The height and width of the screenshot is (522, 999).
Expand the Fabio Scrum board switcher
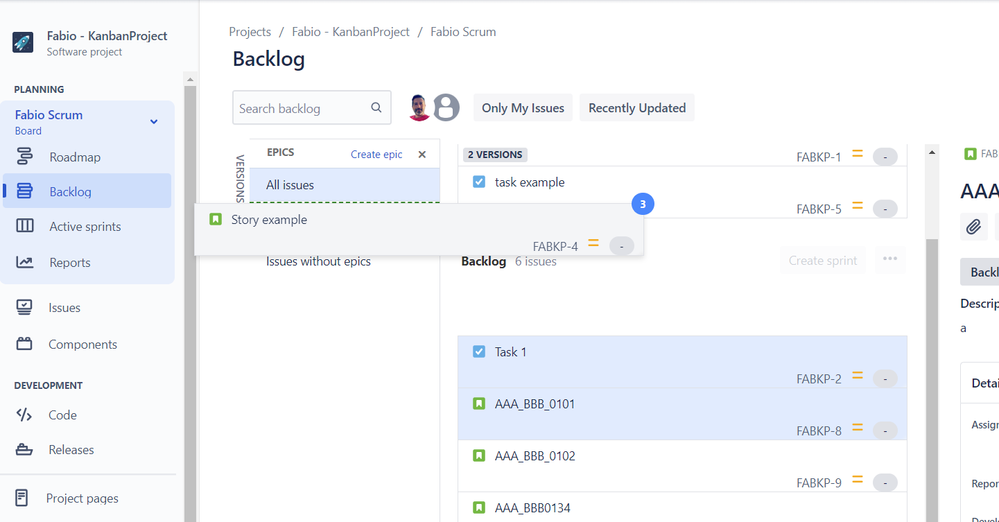click(154, 122)
